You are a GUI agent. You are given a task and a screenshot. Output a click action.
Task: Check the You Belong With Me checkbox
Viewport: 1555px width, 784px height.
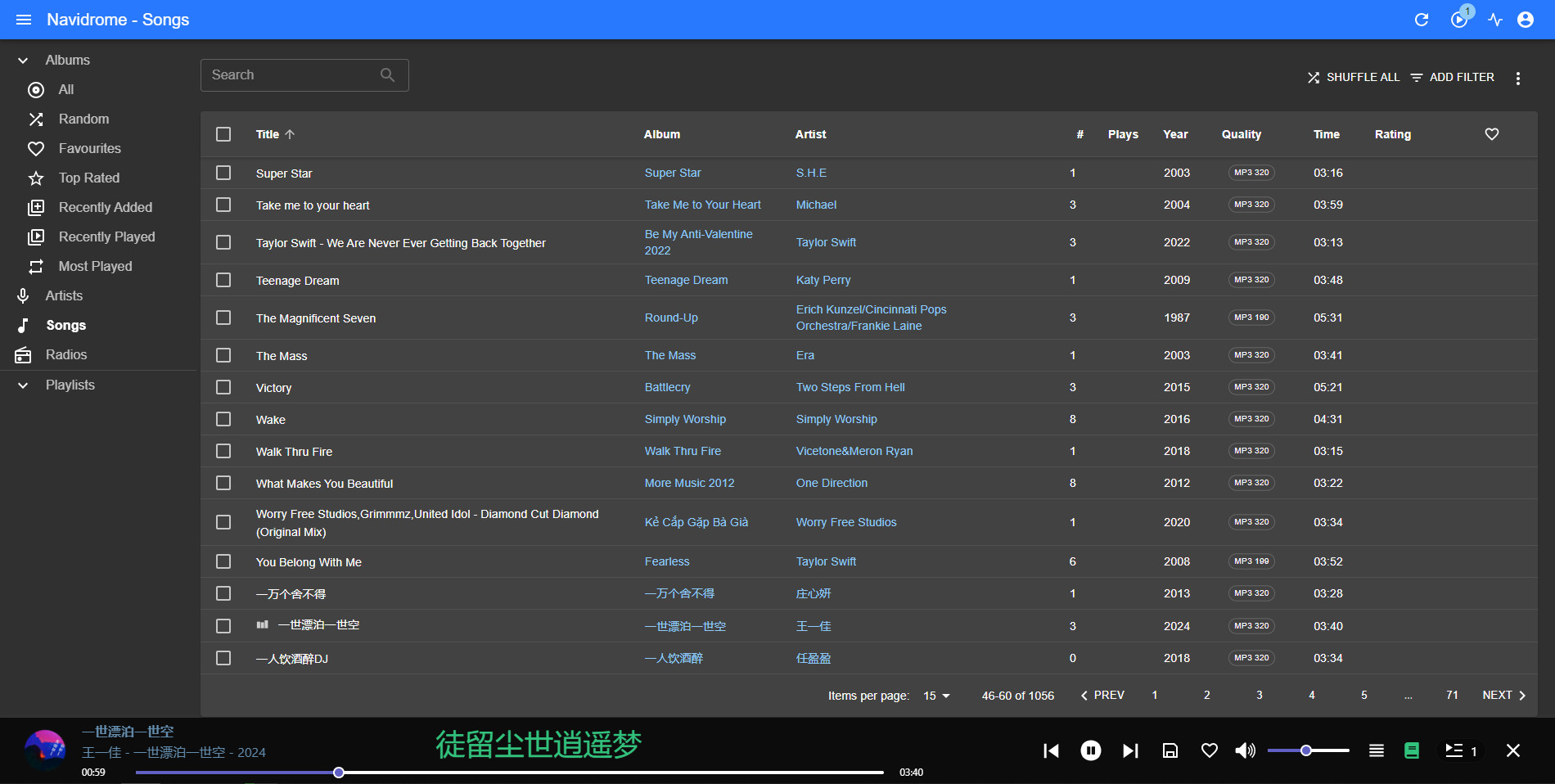(223, 561)
